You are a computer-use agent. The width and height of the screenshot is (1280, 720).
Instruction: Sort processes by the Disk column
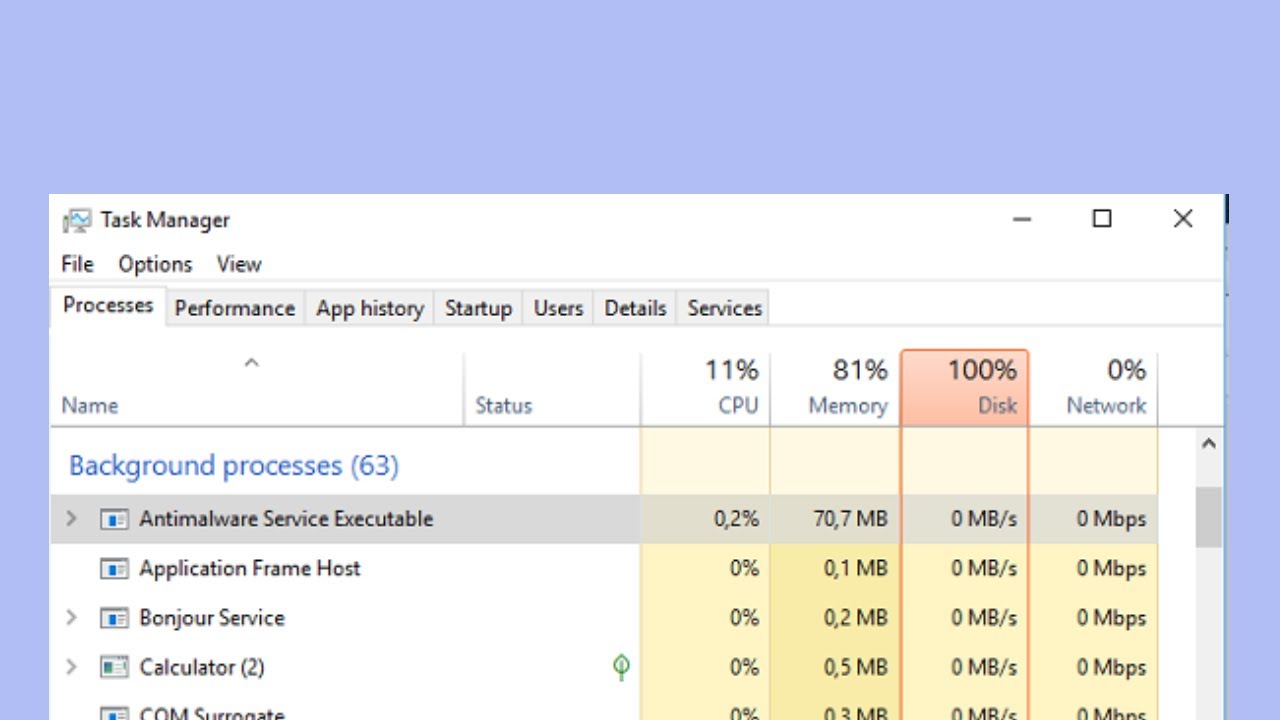tap(965, 388)
